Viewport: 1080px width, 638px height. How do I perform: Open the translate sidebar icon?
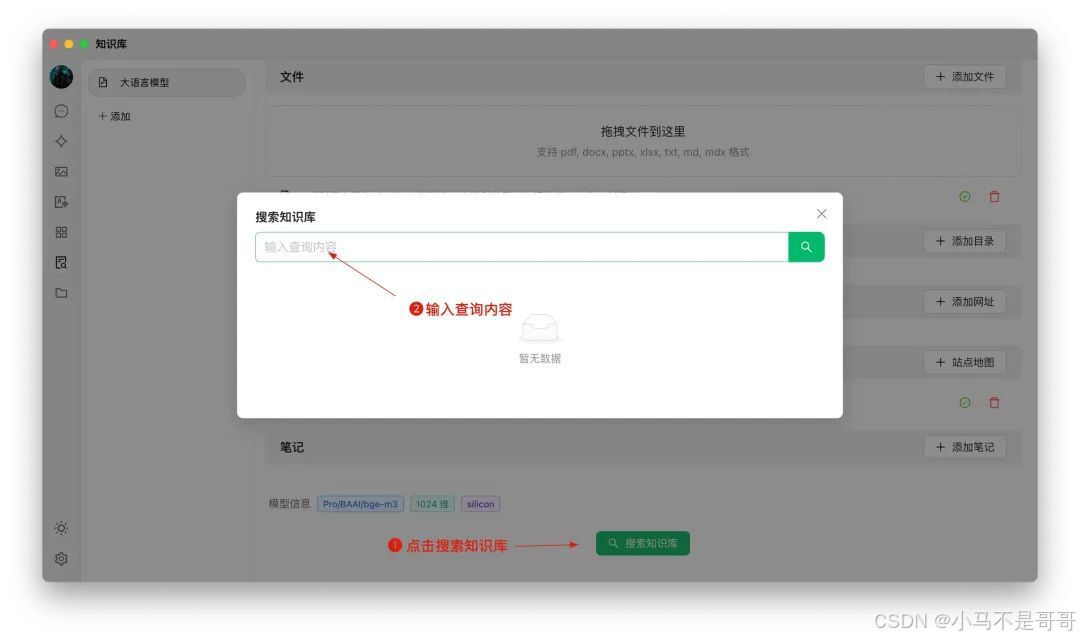pyautogui.click(x=61, y=202)
